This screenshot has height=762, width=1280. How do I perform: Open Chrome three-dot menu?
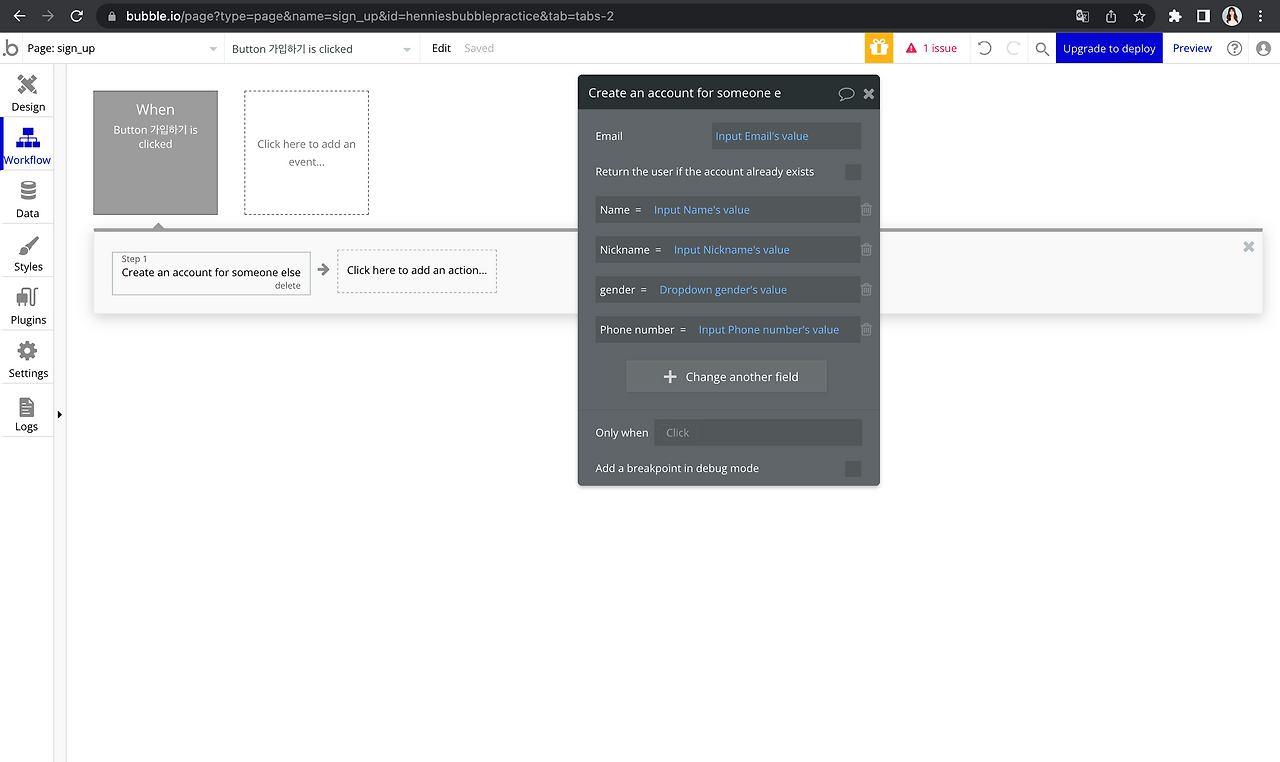coord(1261,16)
